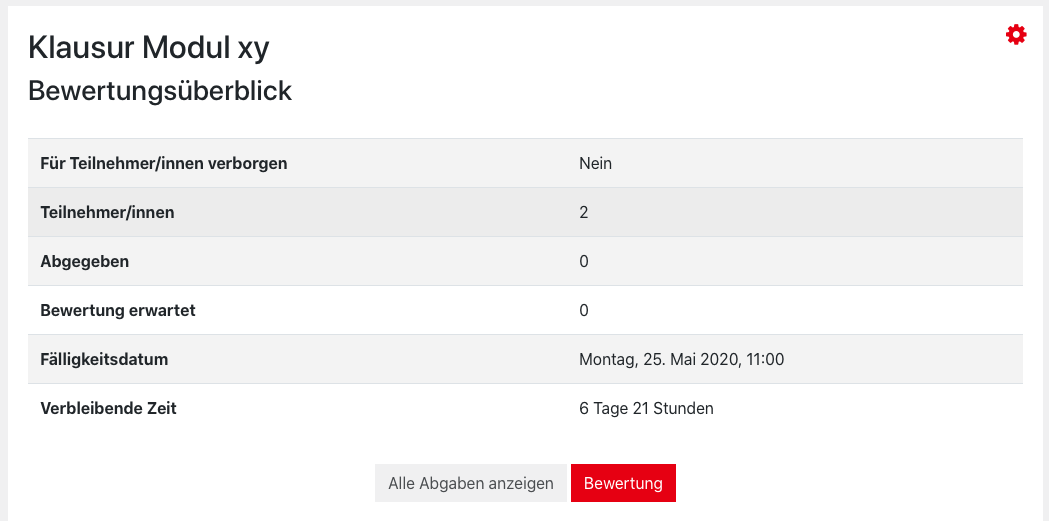Click the '0' value beside Abgegeben
Viewport: 1049px width, 521px height.
584,261
